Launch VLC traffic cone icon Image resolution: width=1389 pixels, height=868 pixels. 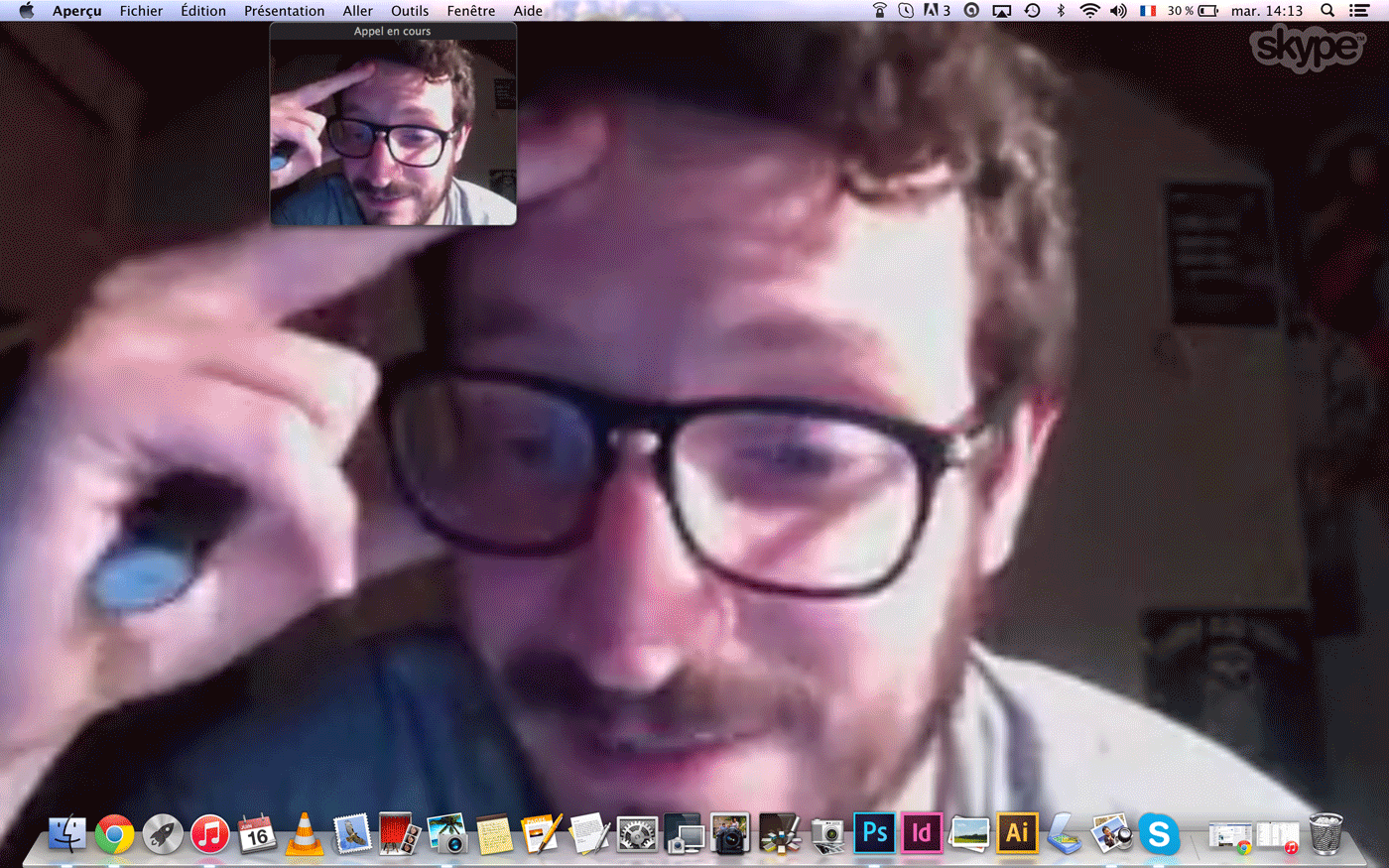304,834
